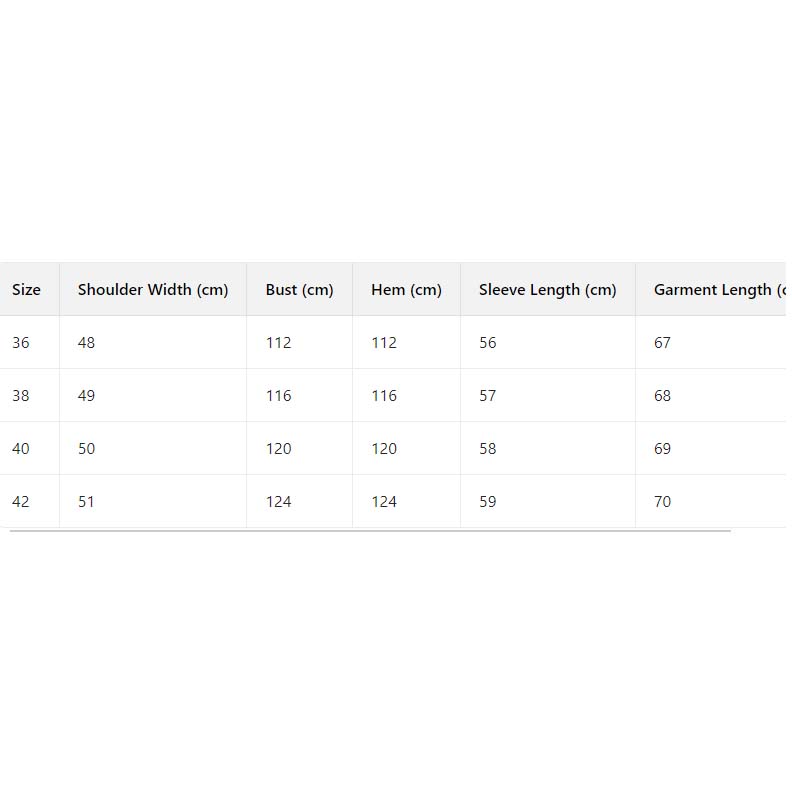Screen dimensions: 792x792
Task: Click the Garment Length column header
Action: (716, 290)
